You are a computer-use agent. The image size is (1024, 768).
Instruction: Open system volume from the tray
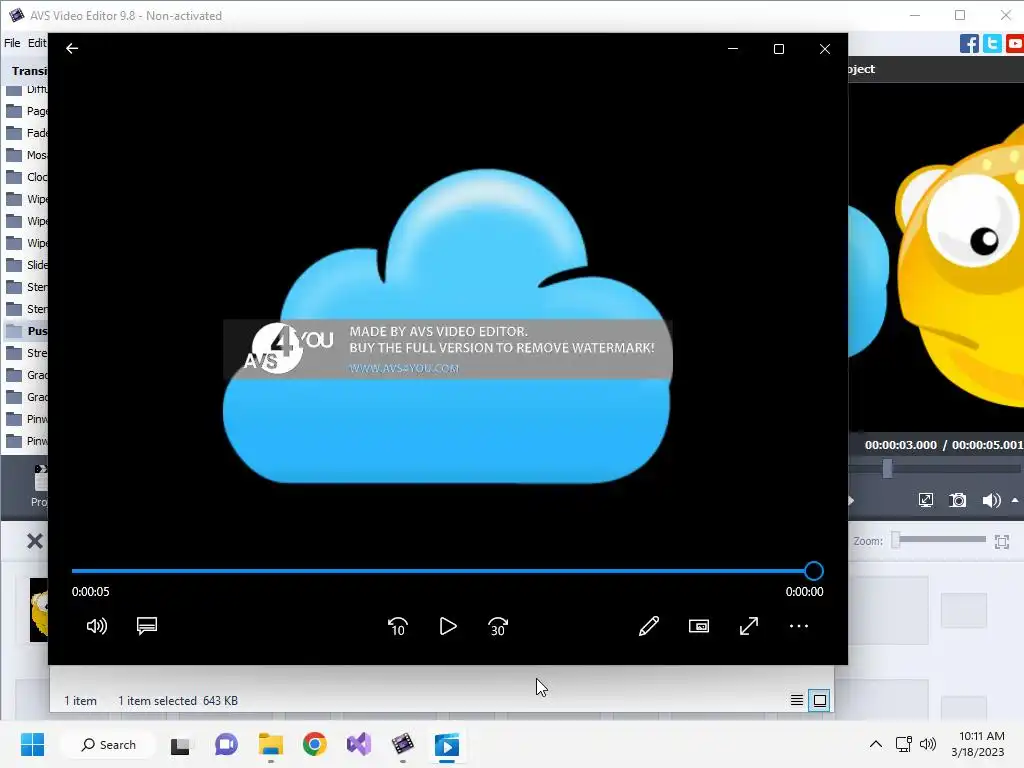point(927,744)
